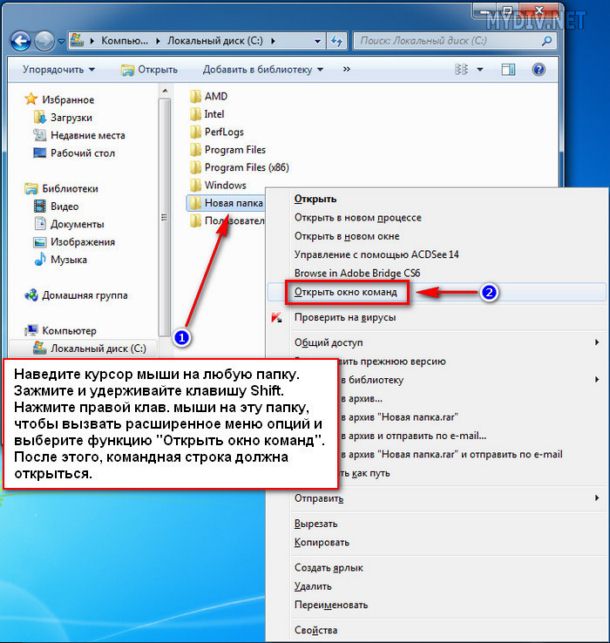Expand Добавить в библиотеку dropdown
This screenshot has height=643, width=610.
[x=263, y=69]
